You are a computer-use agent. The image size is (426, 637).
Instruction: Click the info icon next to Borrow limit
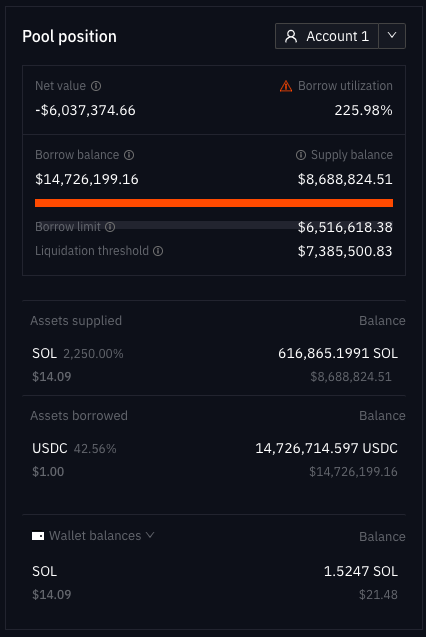click(110, 227)
